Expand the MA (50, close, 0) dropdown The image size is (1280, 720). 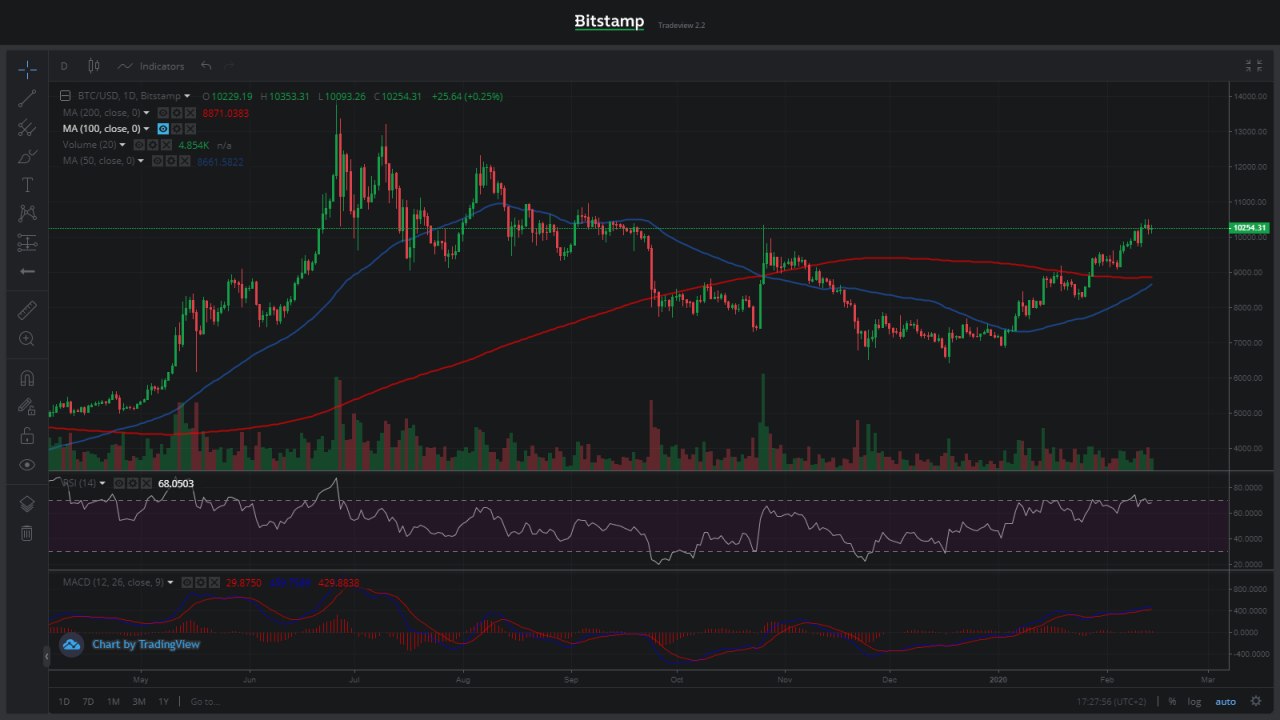[x=140, y=161]
